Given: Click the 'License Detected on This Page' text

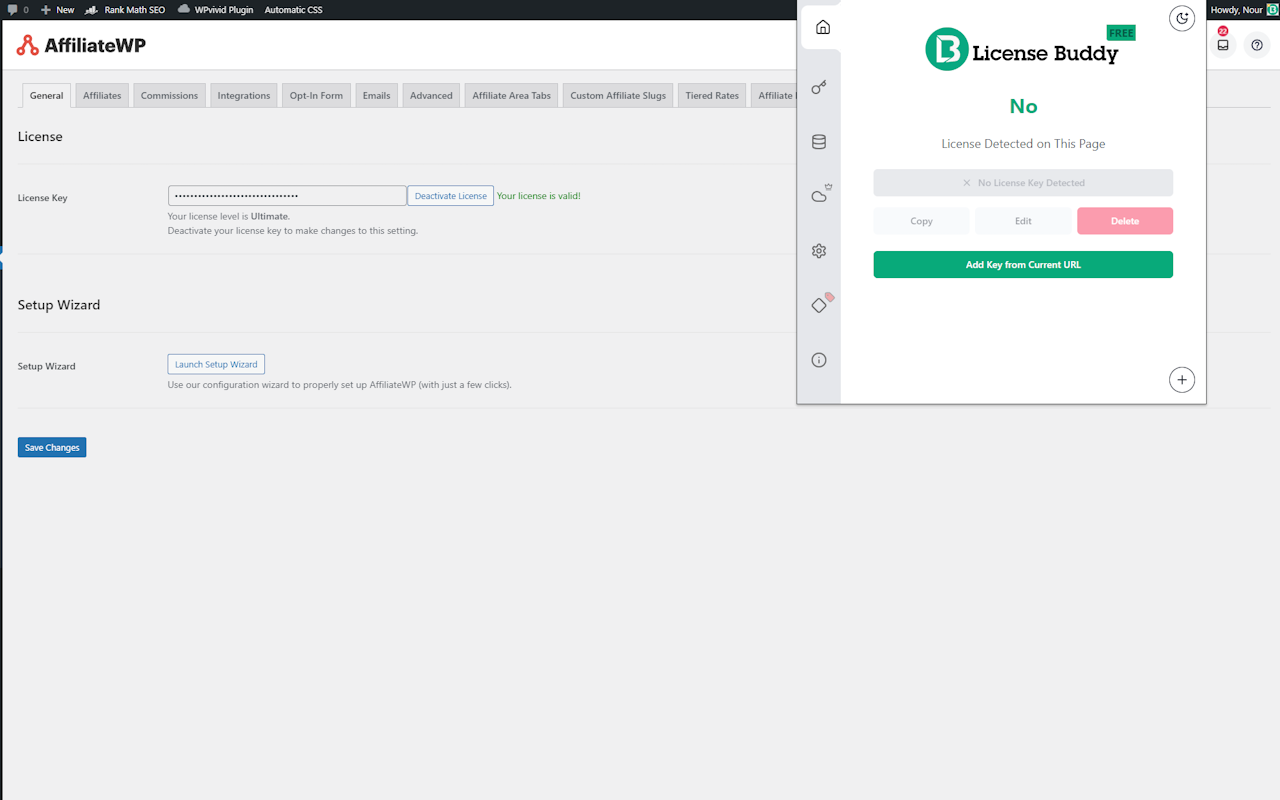Looking at the screenshot, I should point(1023,144).
